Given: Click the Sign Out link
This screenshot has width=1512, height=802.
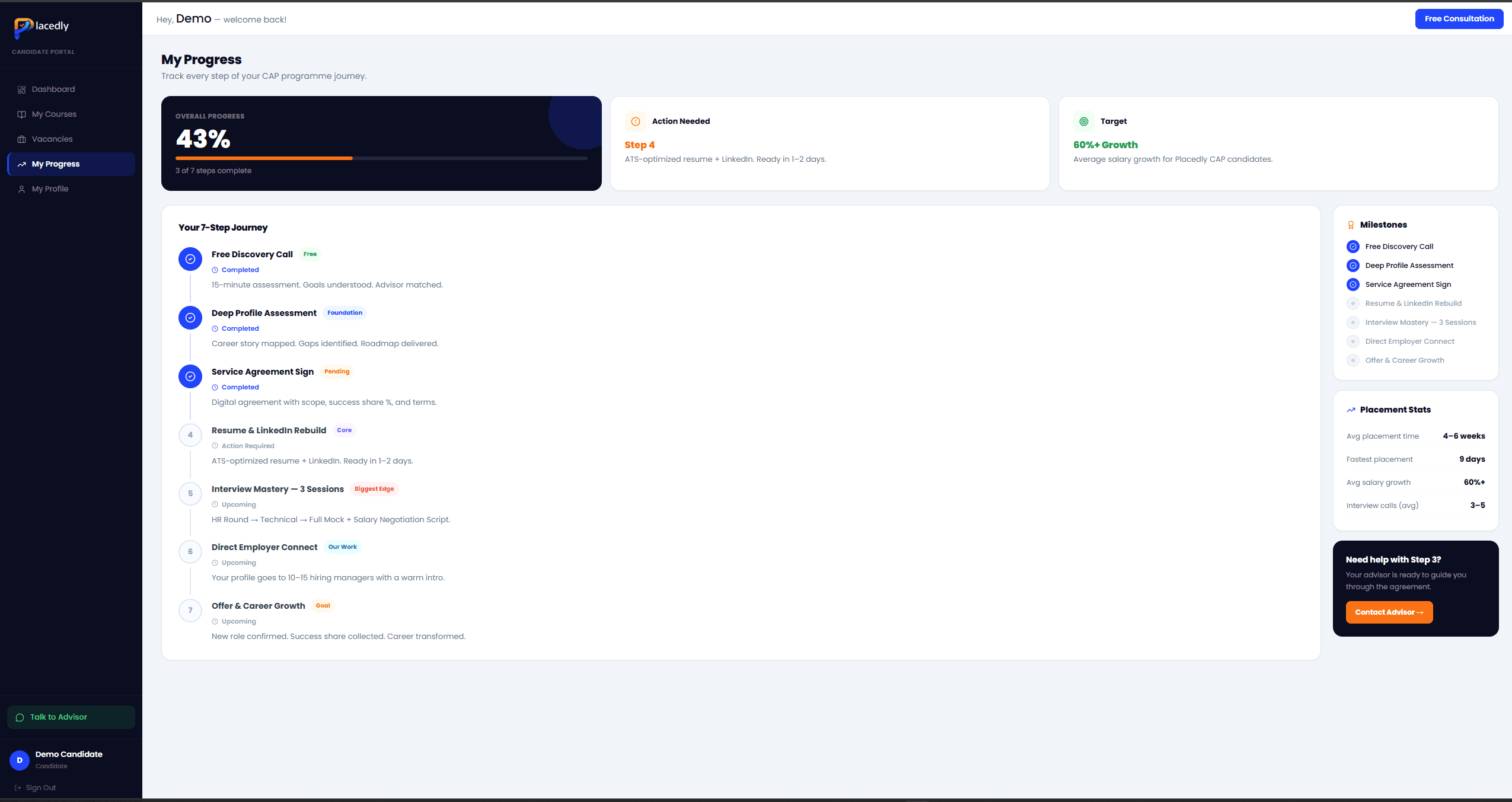Looking at the screenshot, I should pos(35,788).
